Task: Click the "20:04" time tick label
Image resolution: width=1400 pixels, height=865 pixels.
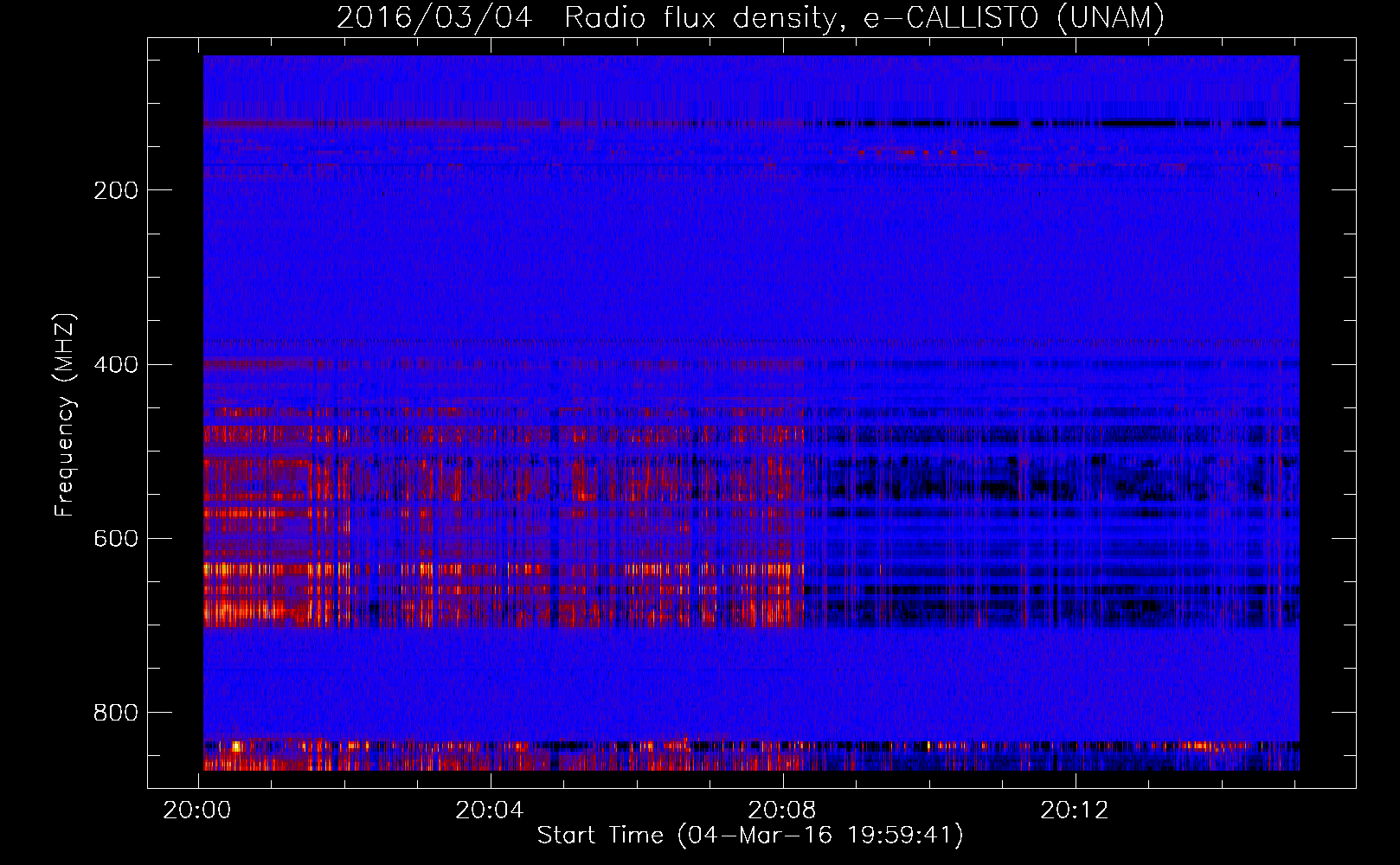Action: click(490, 811)
